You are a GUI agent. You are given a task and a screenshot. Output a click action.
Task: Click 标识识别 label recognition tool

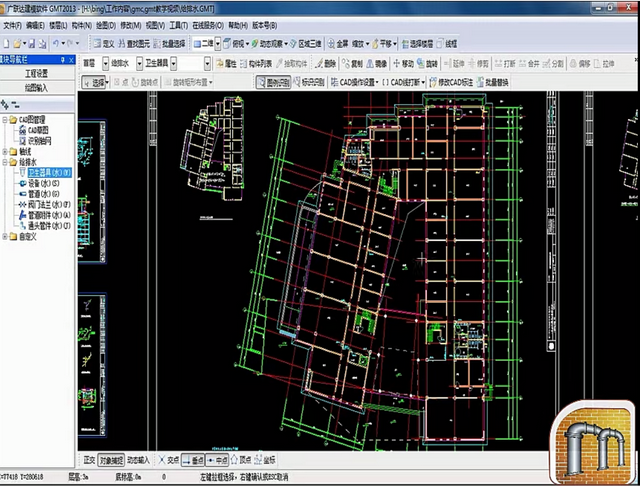pos(309,82)
